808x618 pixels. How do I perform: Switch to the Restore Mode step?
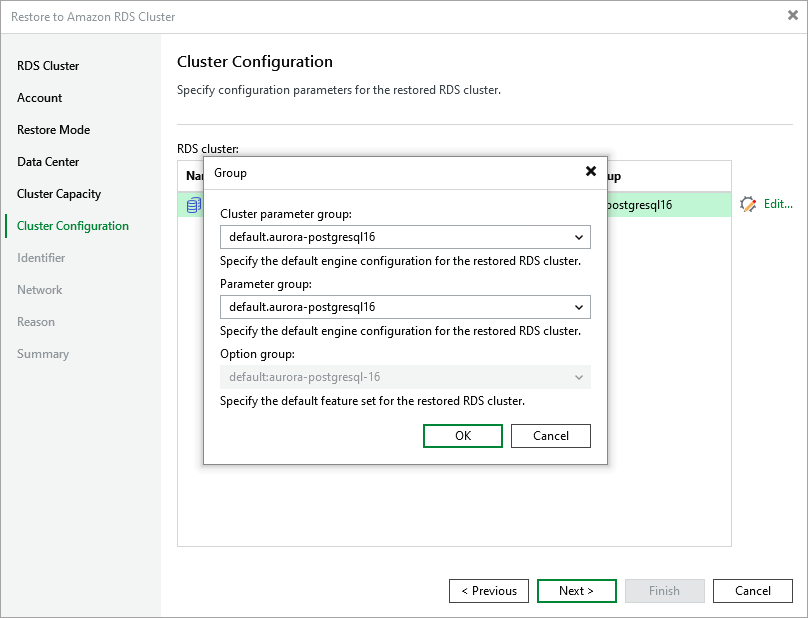tap(53, 130)
